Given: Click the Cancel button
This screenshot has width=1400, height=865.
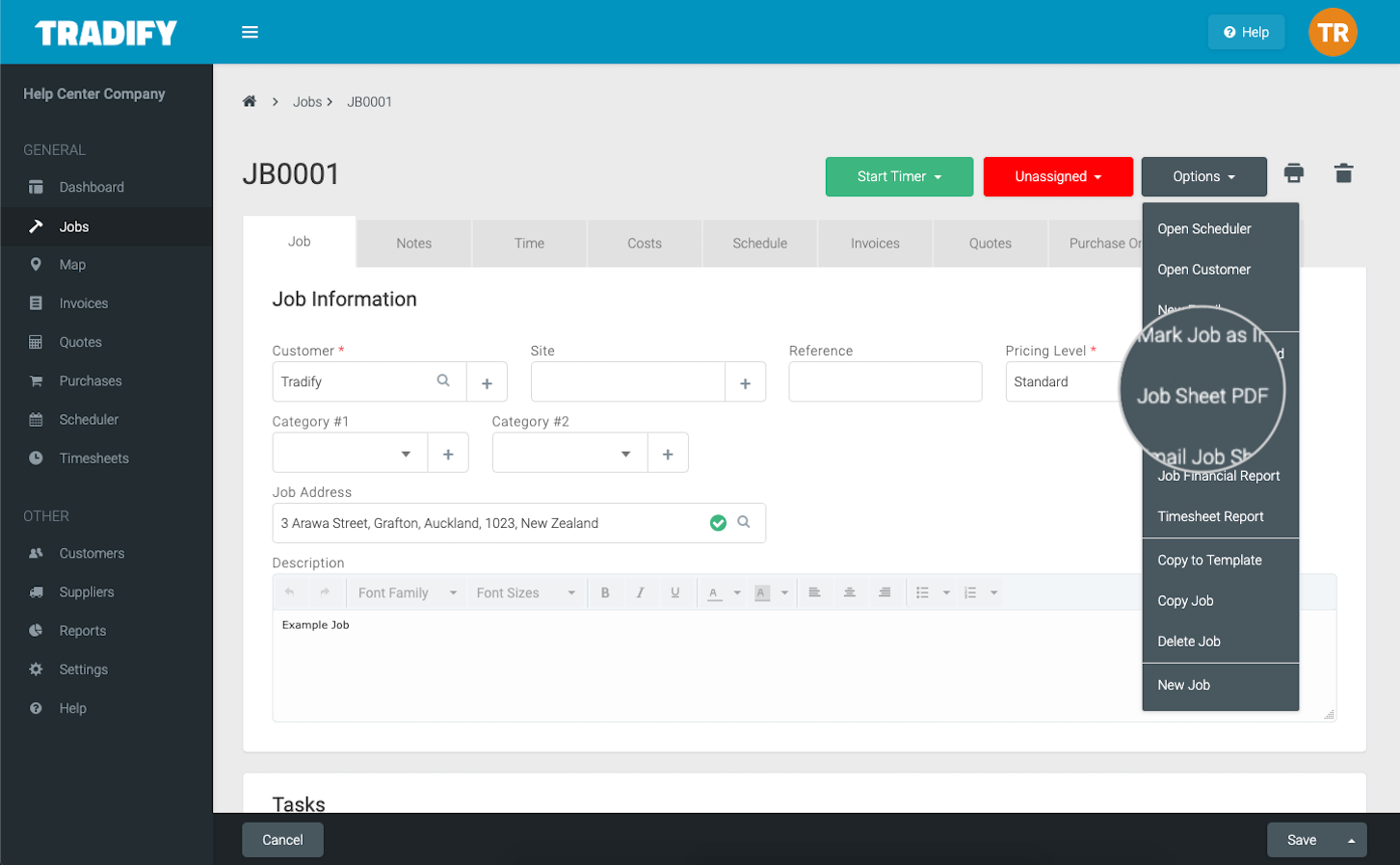Looking at the screenshot, I should (x=282, y=840).
